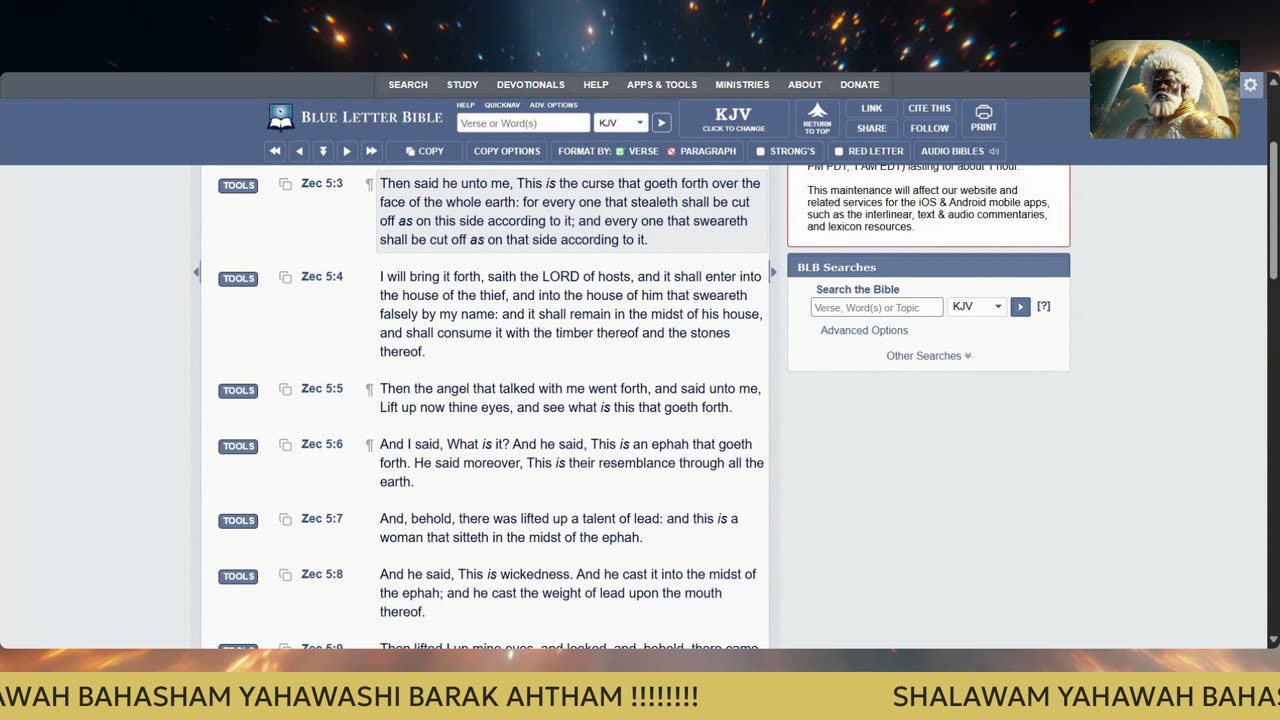Click the FOLLOW button
The width and height of the screenshot is (1280, 720).
[929, 128]
